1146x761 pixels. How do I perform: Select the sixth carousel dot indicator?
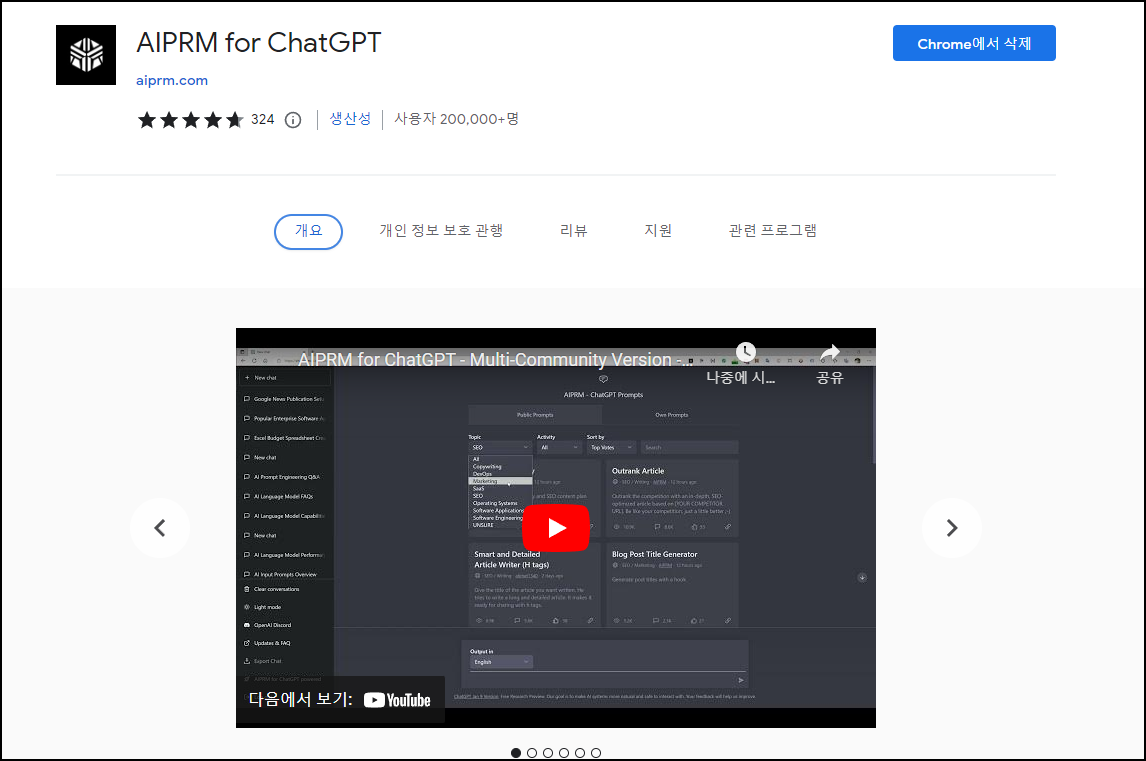click(x=596, y=753)
